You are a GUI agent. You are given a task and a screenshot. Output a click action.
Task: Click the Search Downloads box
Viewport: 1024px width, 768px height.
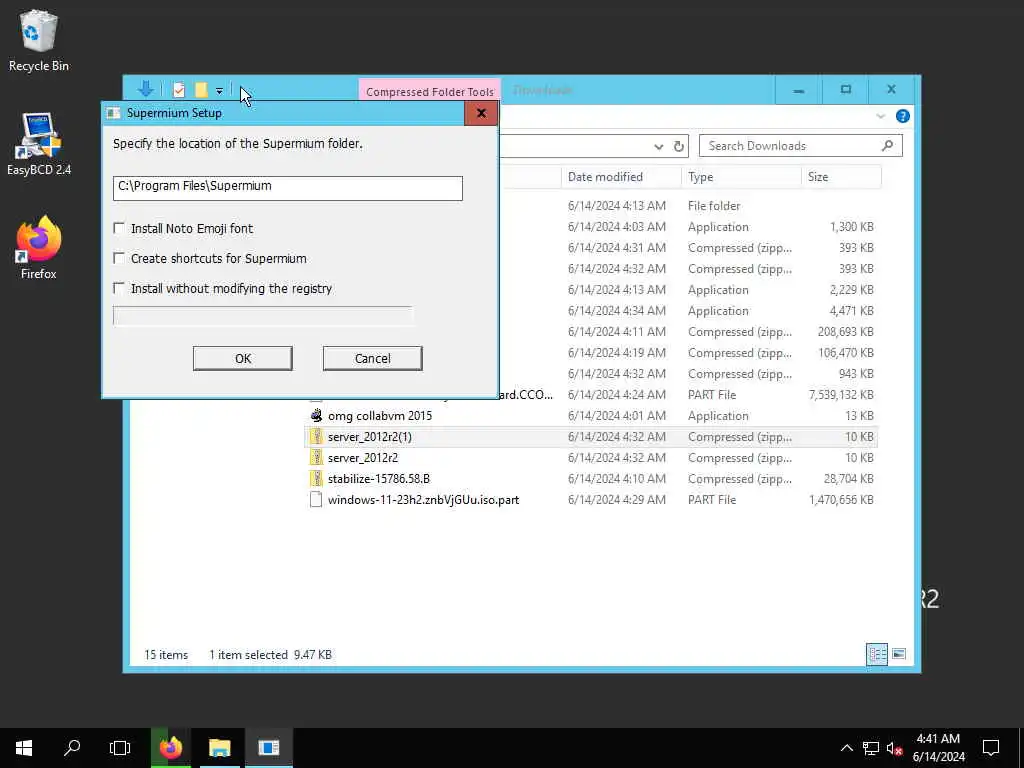(801, 146)
